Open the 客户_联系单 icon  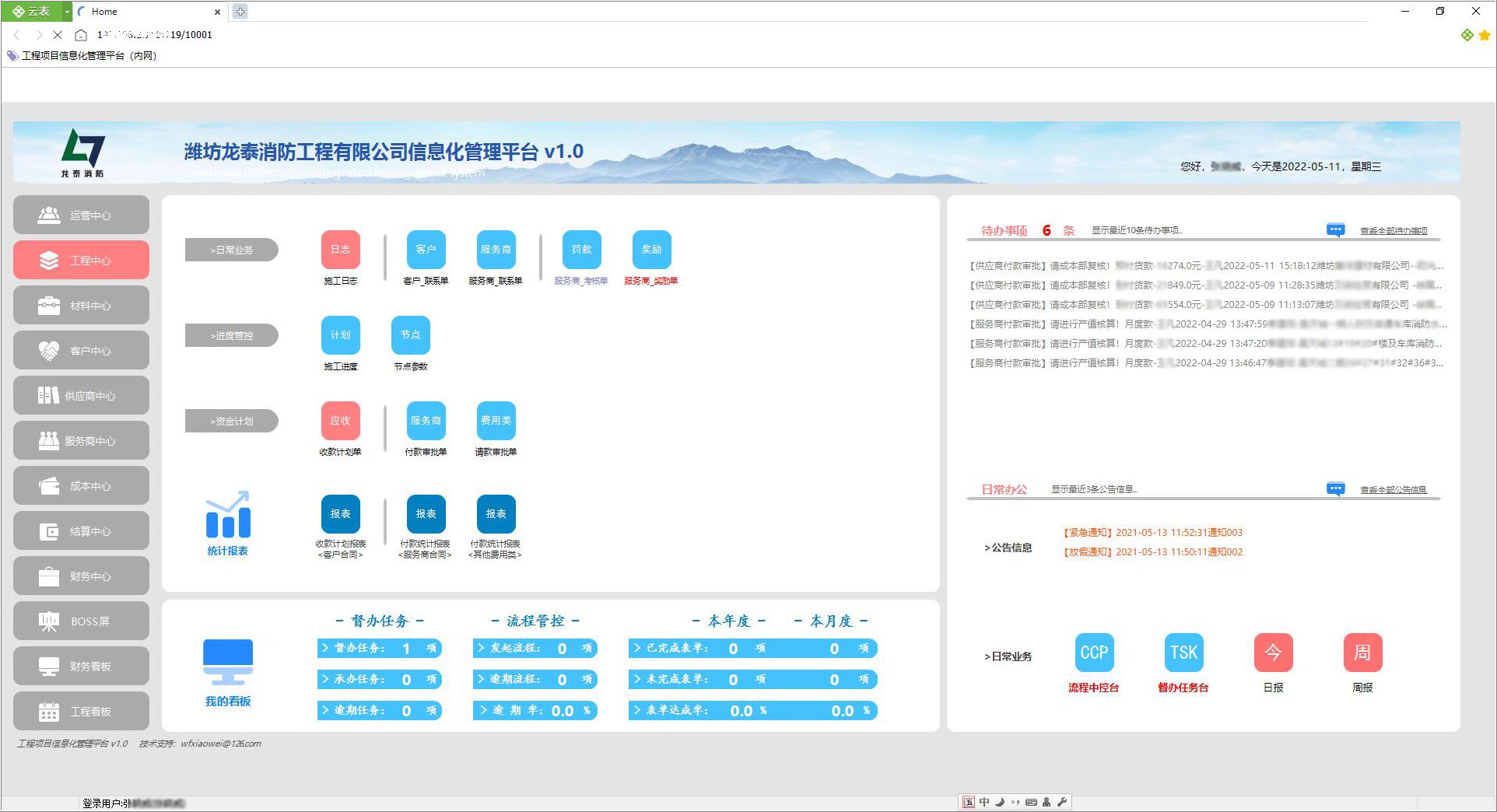426,250
